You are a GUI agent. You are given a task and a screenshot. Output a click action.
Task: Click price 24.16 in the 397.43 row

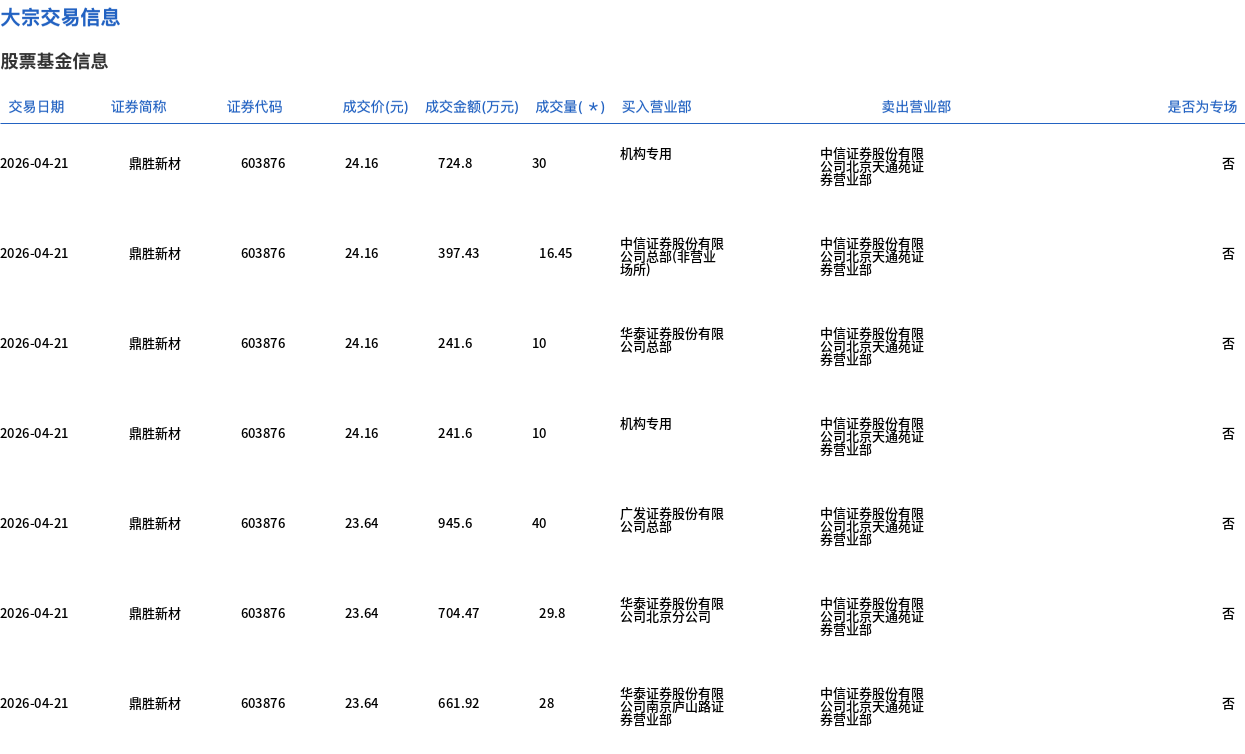[x=362, y=254]
